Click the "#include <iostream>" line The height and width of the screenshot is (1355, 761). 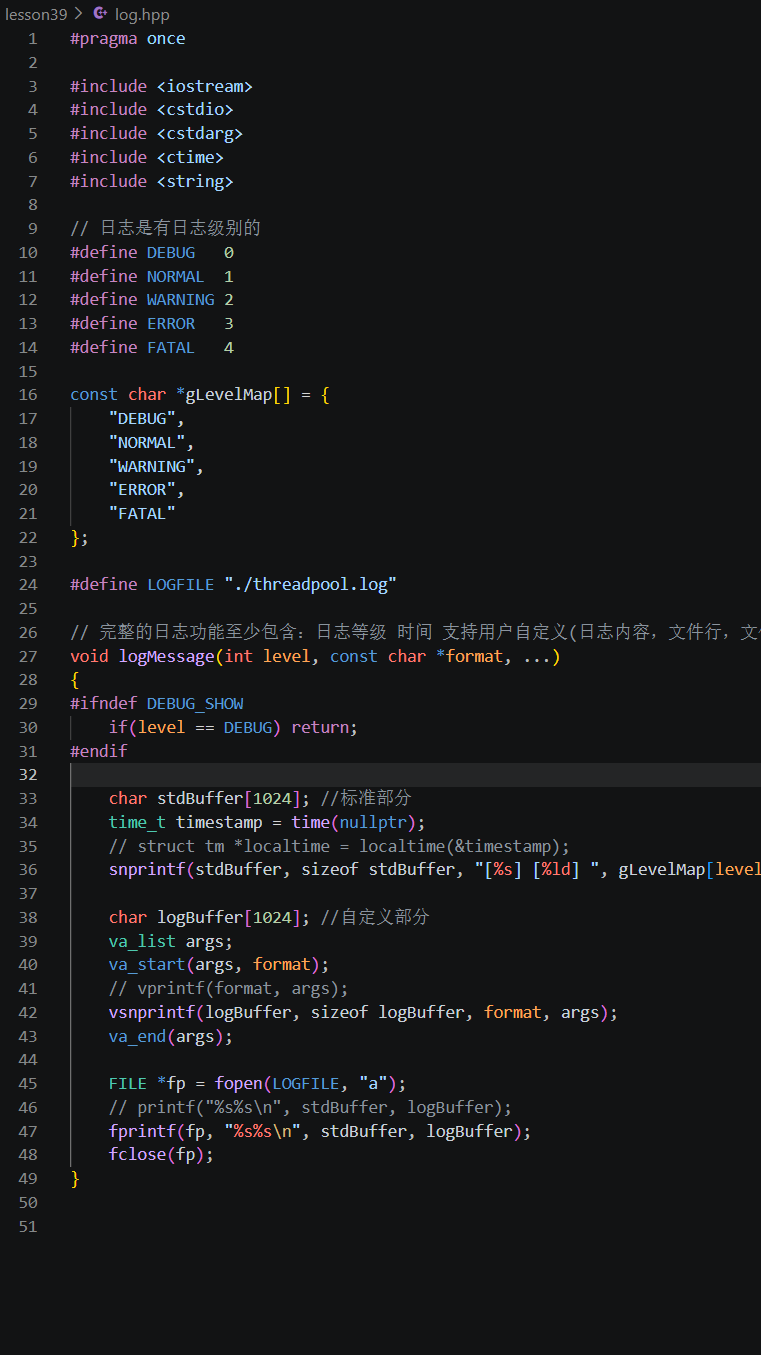tap(161, 86)
